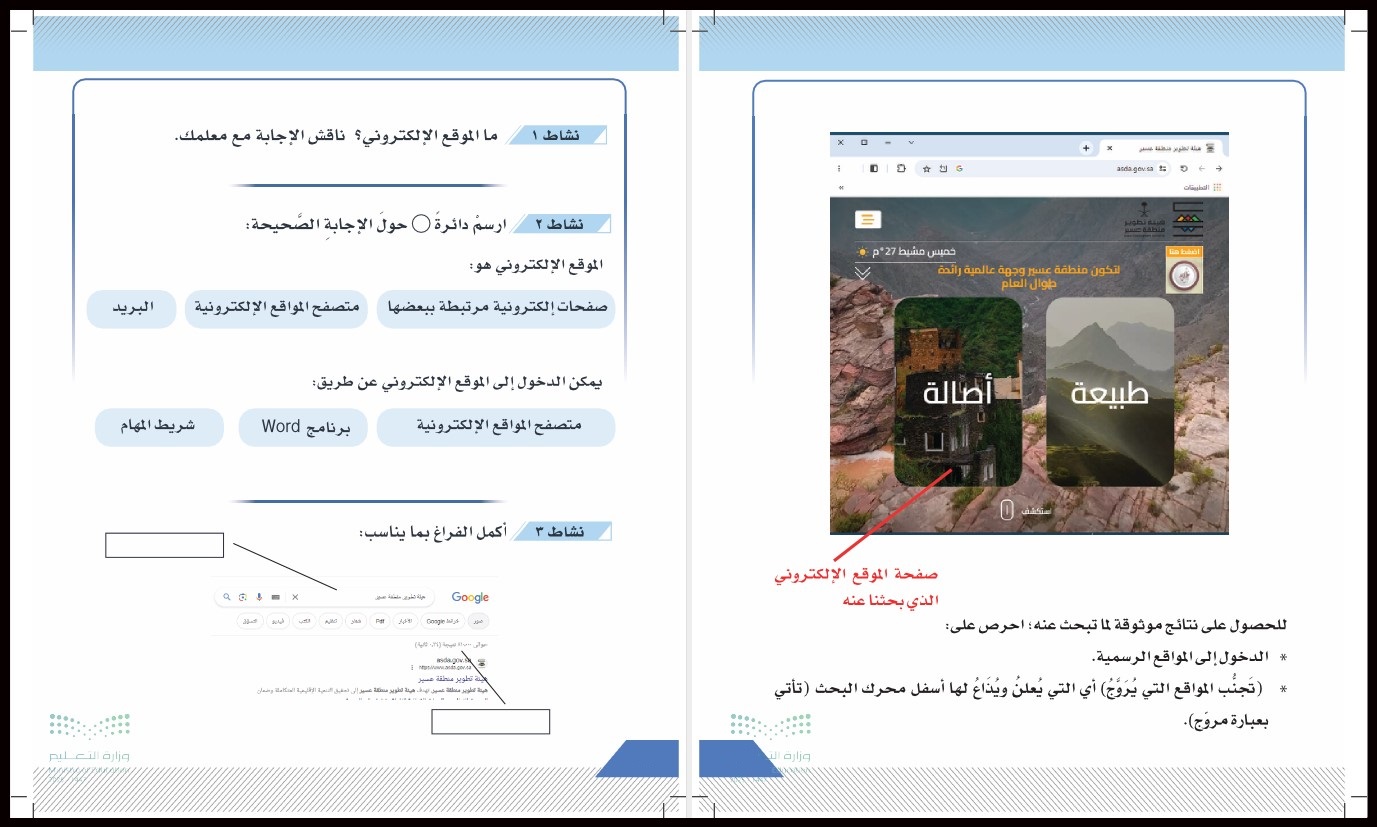This screenshot has width=1377, height=827.
Task: Expand bookmarks bar overflow chevrons
Action: click(841, 187)
